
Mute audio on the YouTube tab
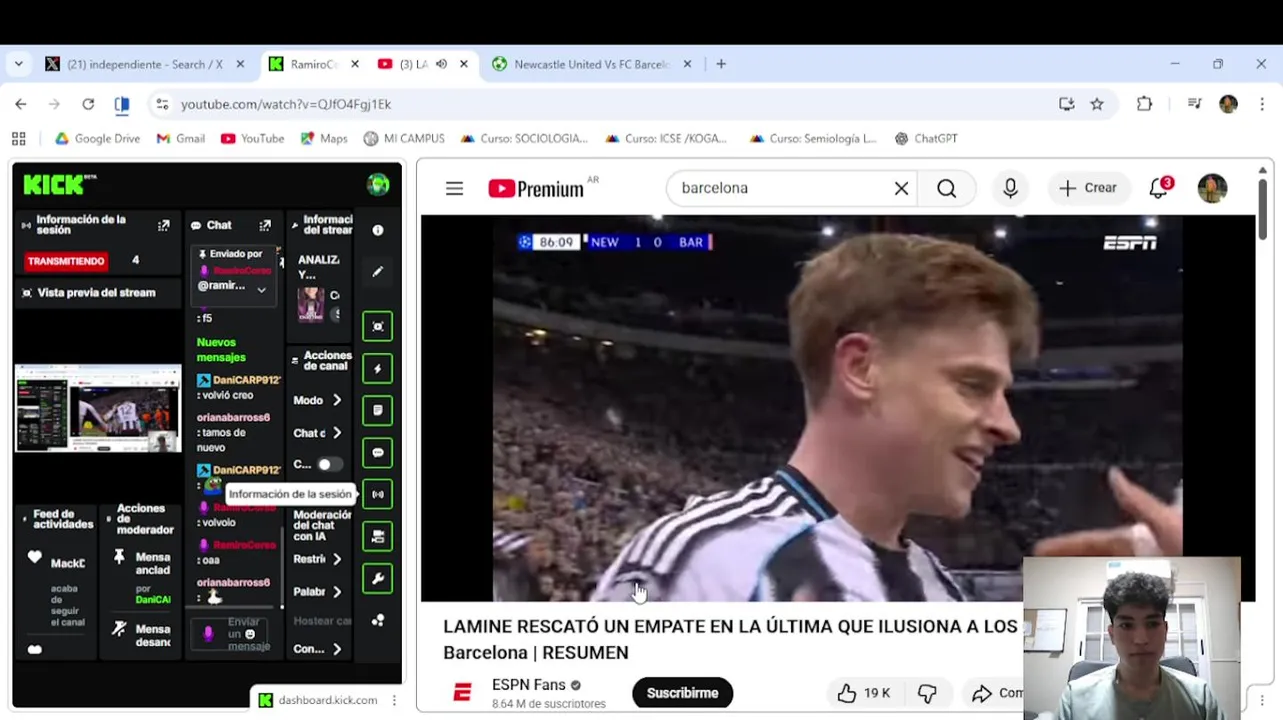441,64
